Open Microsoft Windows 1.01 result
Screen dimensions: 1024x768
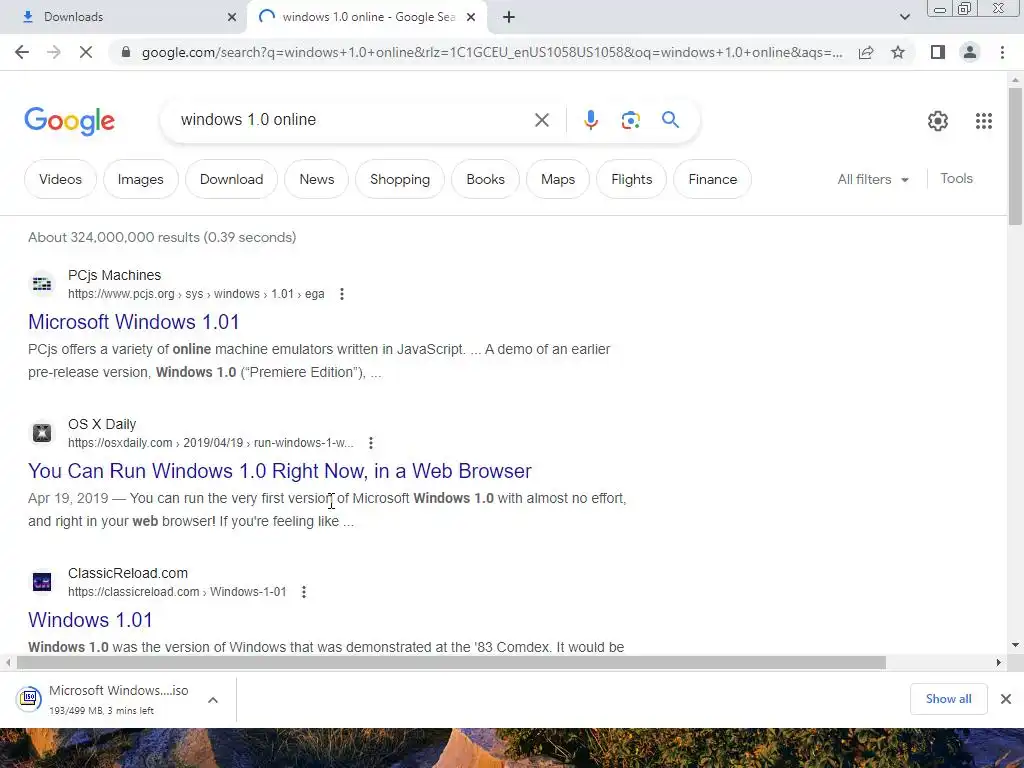click(x=134, y=322)
